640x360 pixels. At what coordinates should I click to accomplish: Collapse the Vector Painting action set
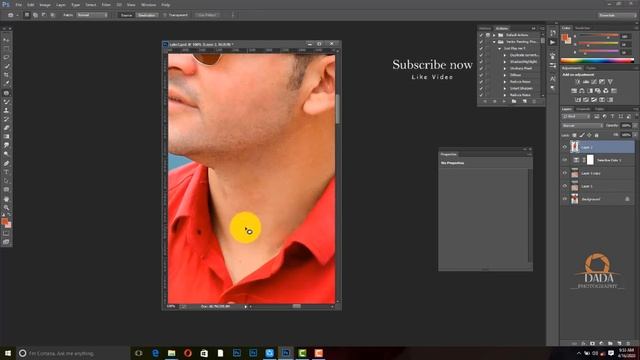click(x=494, y=42)
